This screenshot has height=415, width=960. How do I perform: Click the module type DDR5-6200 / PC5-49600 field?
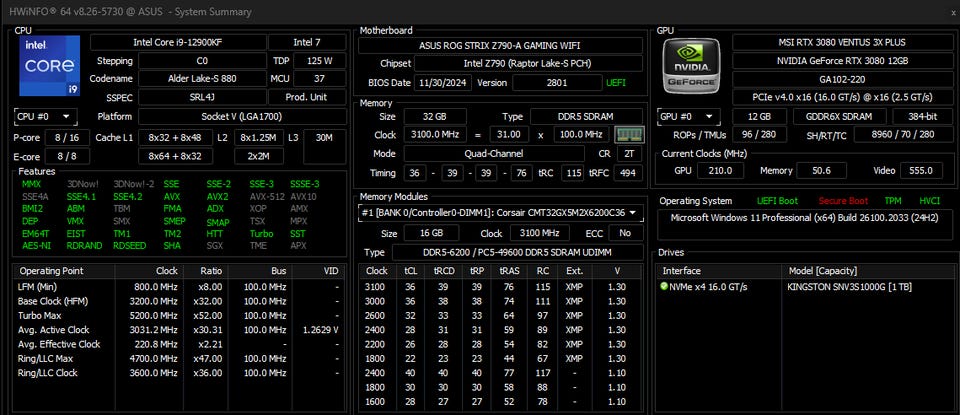(517, 252)
